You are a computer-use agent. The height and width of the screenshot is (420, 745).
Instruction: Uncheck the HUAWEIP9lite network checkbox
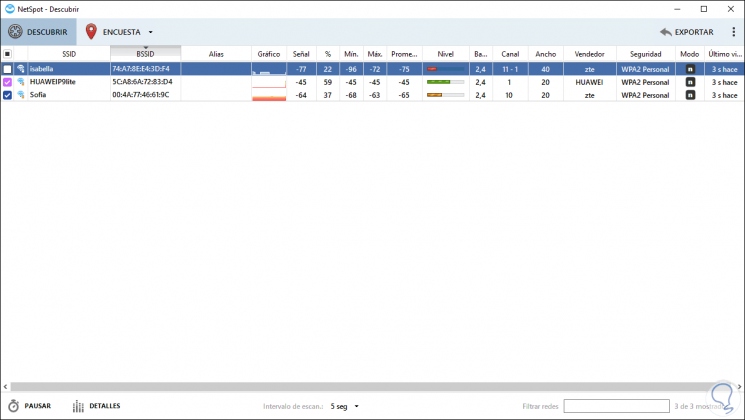pos(8,82)
